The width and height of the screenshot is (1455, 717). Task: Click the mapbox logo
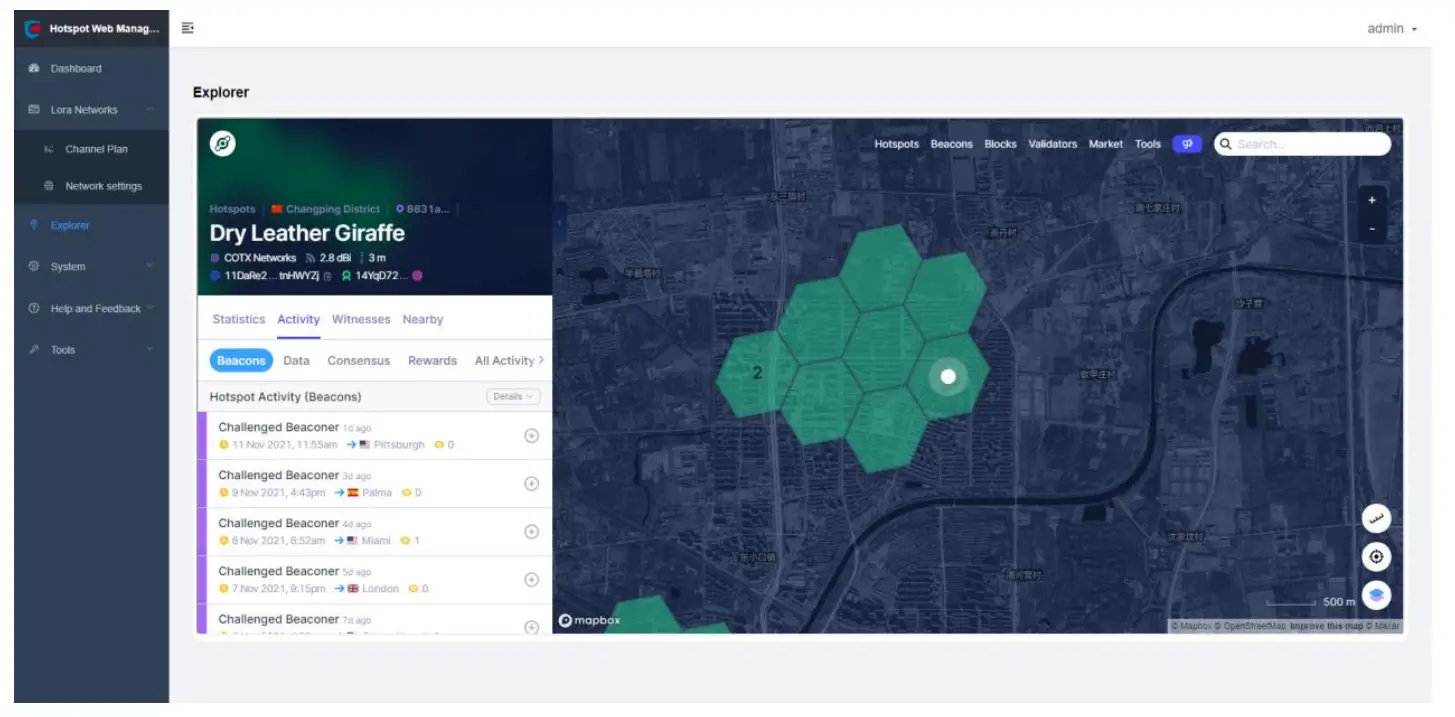(x=589, y=620)
